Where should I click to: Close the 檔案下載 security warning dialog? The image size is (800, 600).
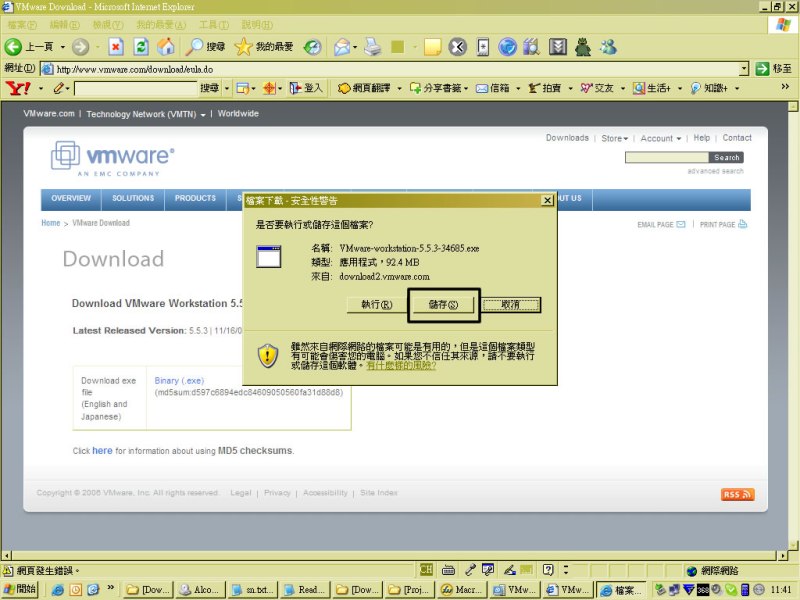pyautogui.click(x=547, y=201)
